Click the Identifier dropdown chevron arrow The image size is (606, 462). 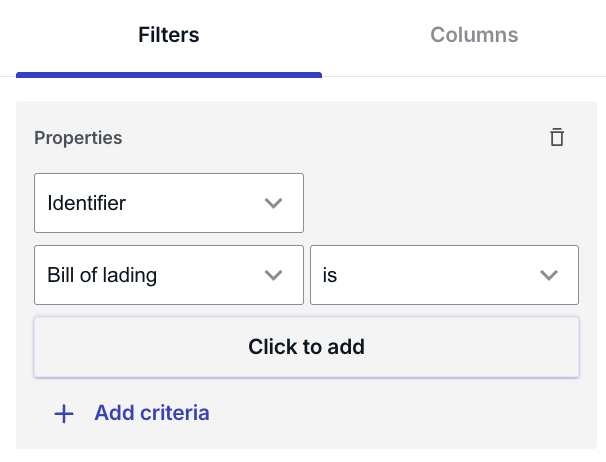pyautogui.click(x=273, y=203)
